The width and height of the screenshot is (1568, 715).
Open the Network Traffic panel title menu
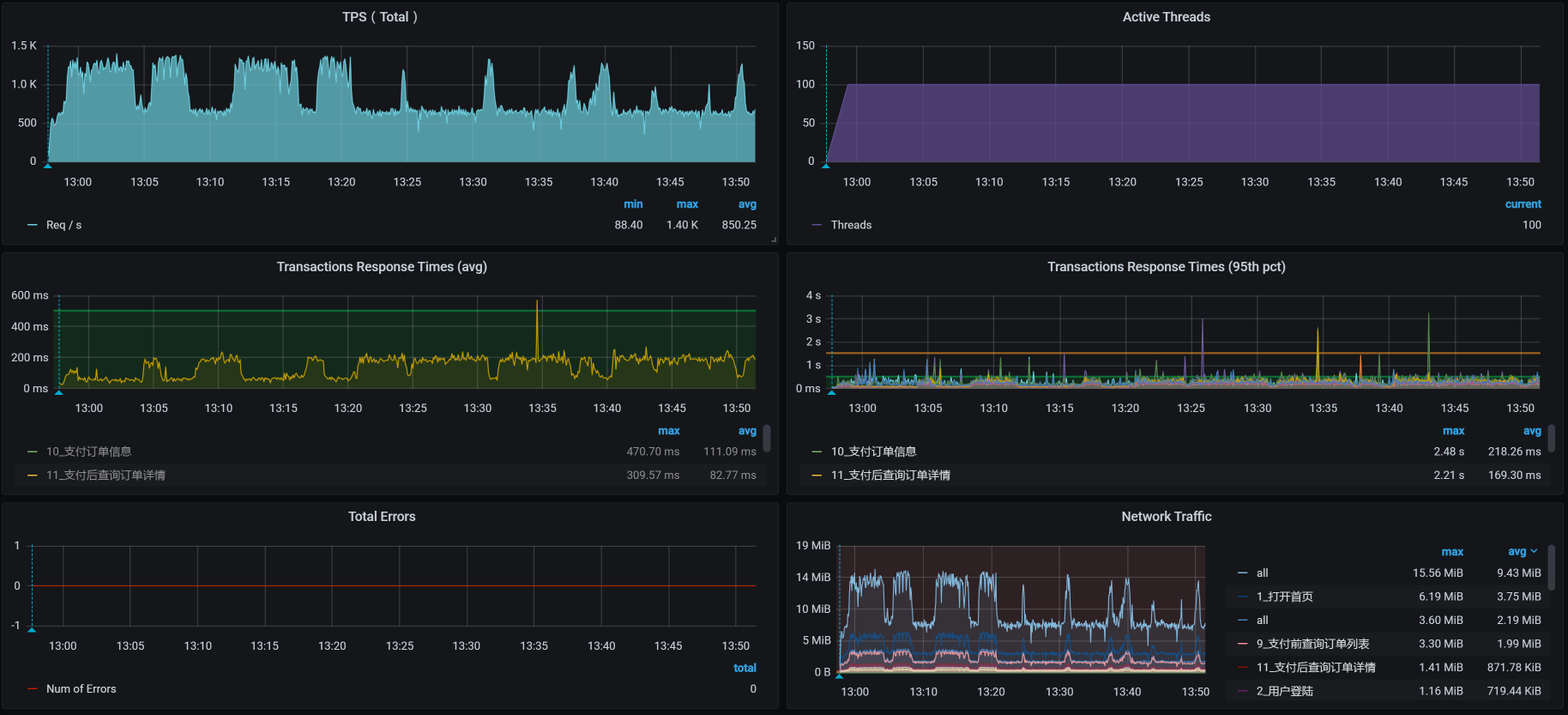pyautogui.click(x=1166, y=517)
